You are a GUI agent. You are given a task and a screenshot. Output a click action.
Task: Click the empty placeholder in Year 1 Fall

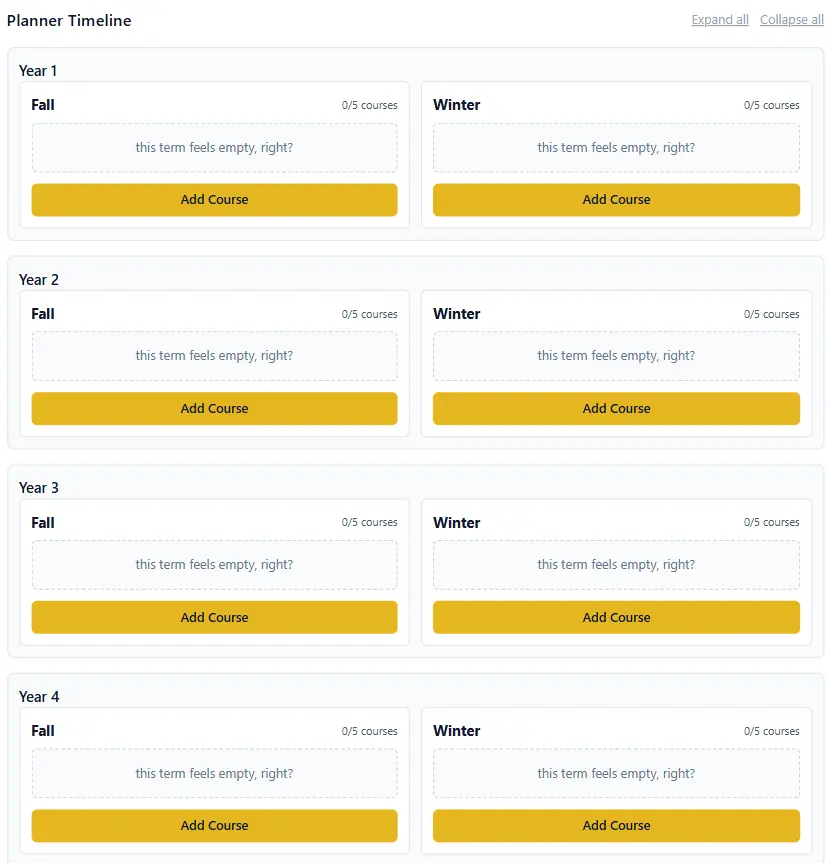point(214,148)
